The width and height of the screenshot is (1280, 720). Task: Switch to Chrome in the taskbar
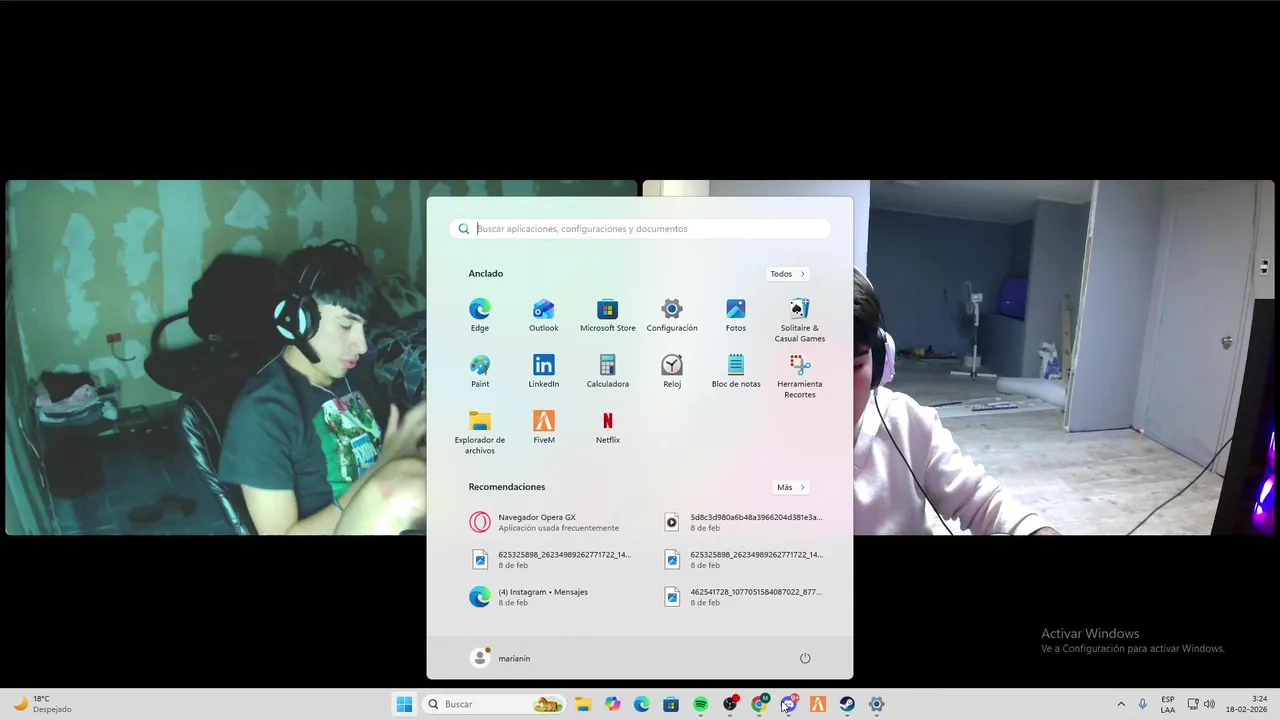(x=759, y=704)
